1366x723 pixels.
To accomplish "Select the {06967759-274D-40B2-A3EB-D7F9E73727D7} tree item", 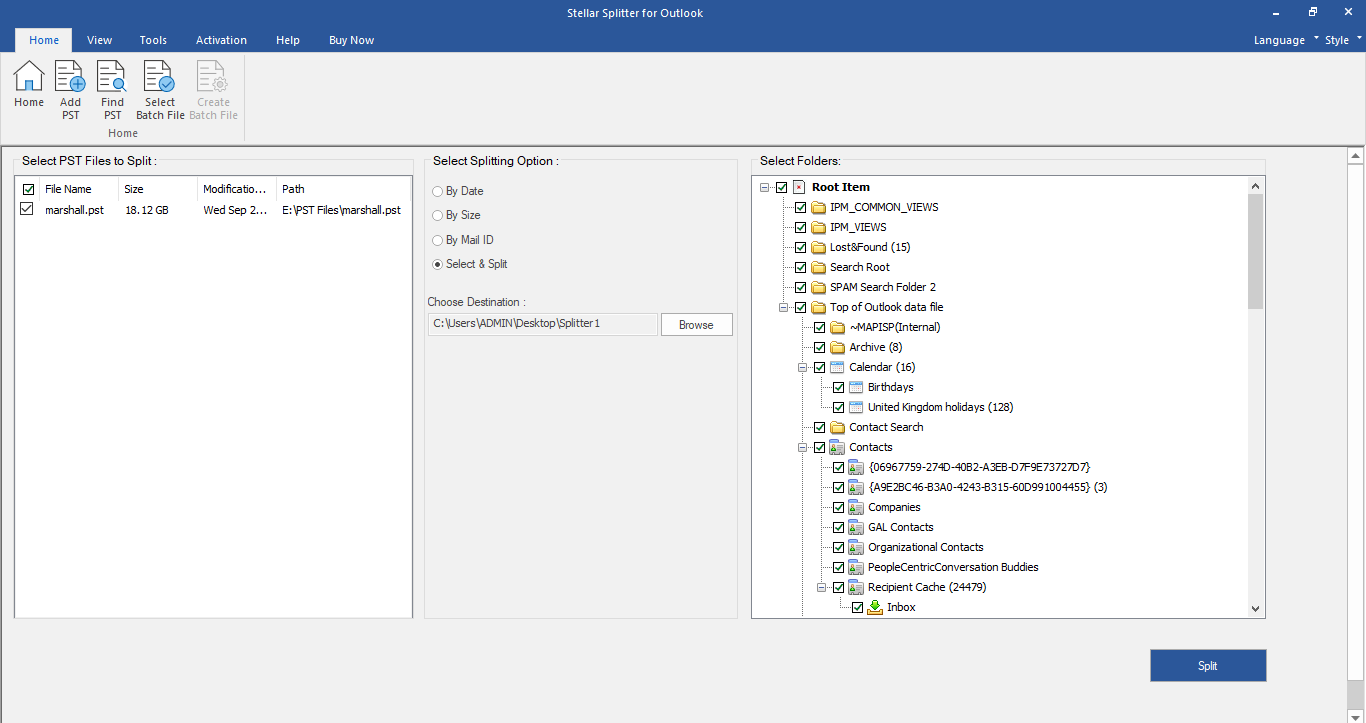I will [x=979, y=467].
